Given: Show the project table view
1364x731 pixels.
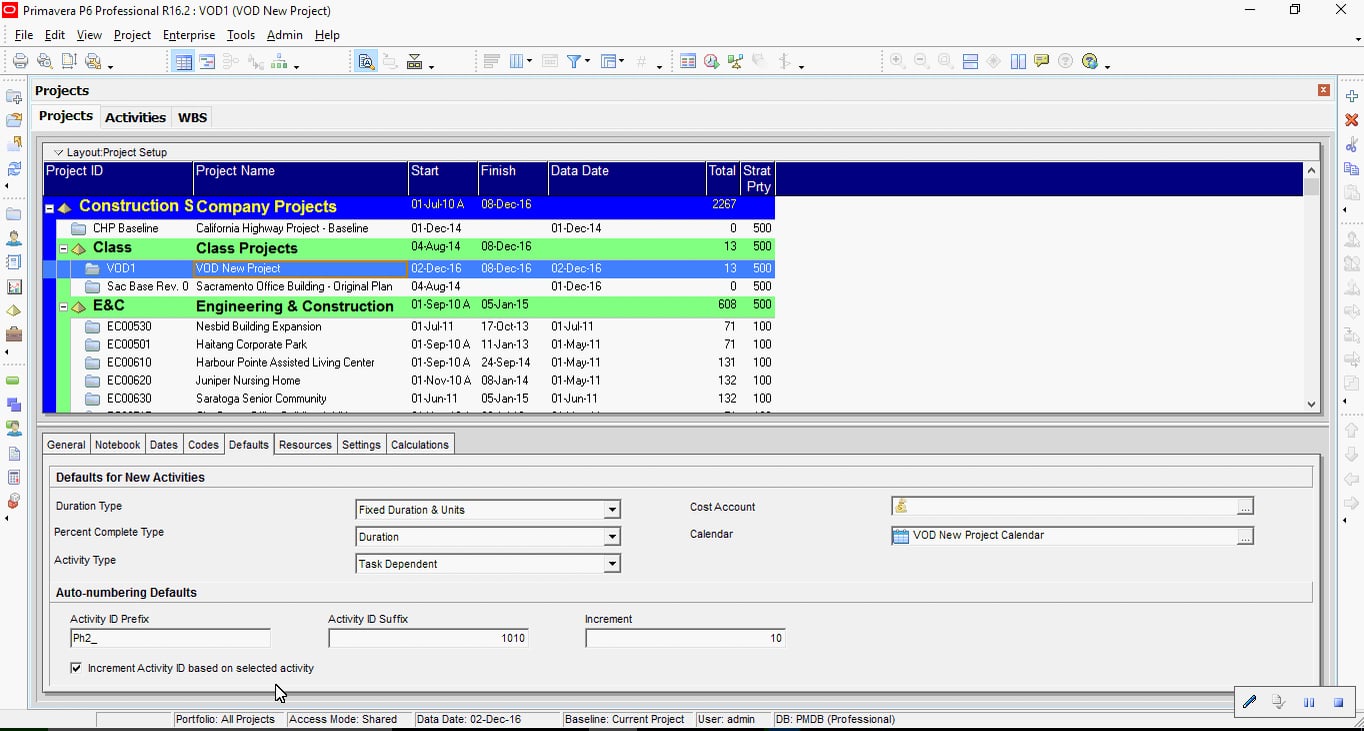Looking at the screenshot, I should (183, 62).
